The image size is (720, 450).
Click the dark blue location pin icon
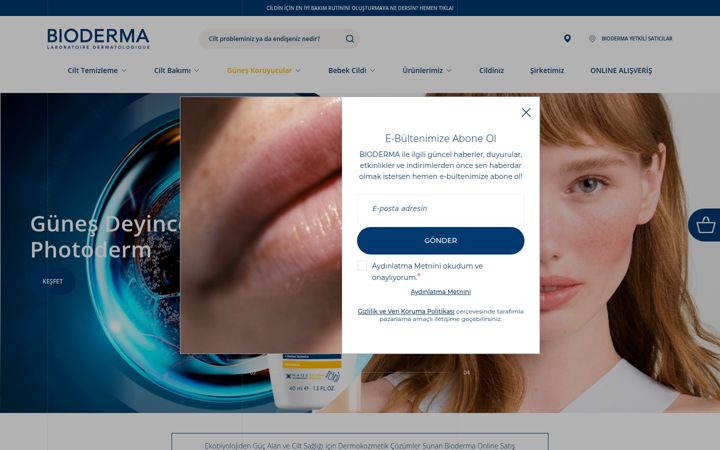tap(567, 39)
